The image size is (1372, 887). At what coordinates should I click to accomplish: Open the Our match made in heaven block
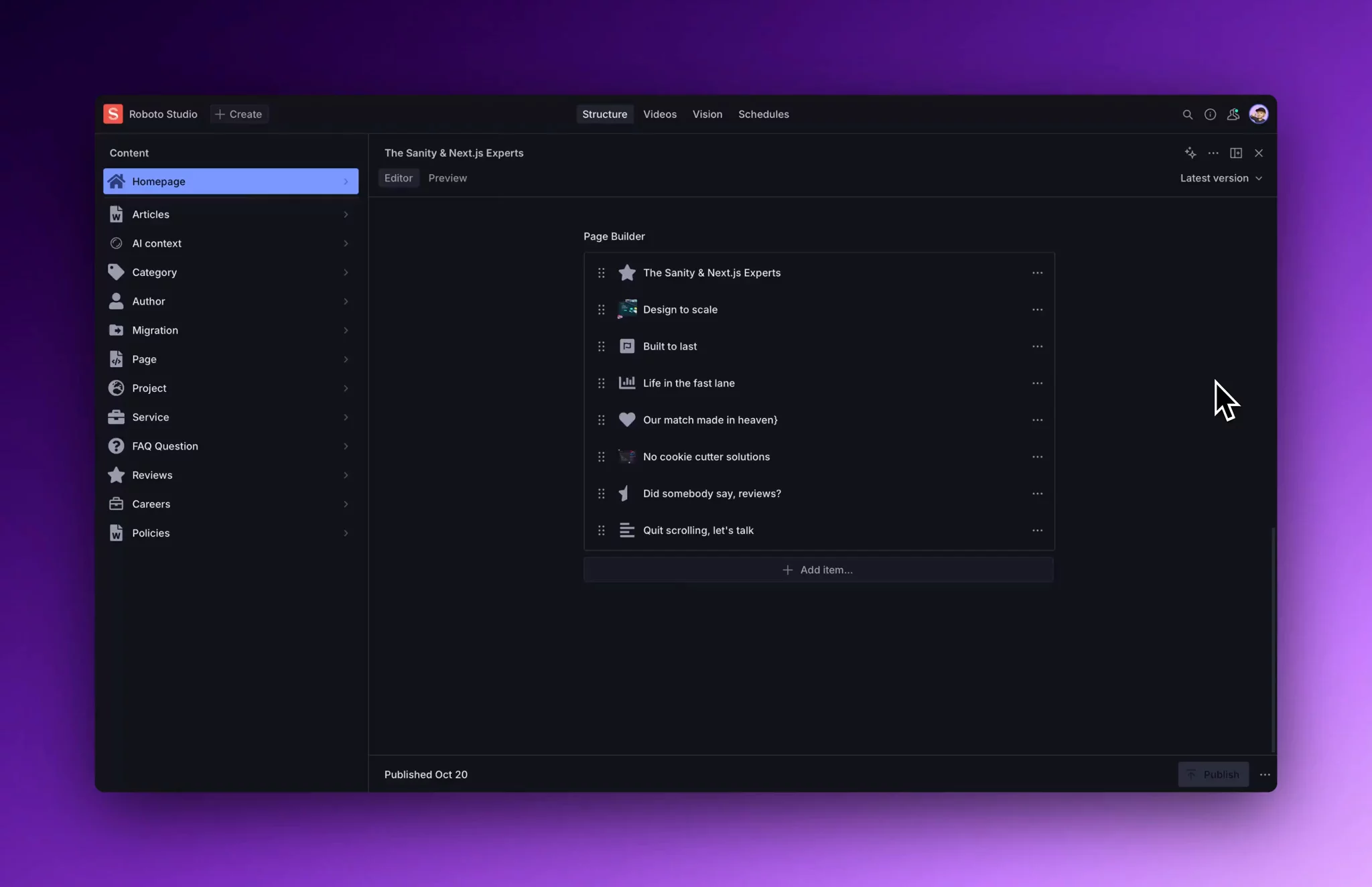click(x=819, y=420)
